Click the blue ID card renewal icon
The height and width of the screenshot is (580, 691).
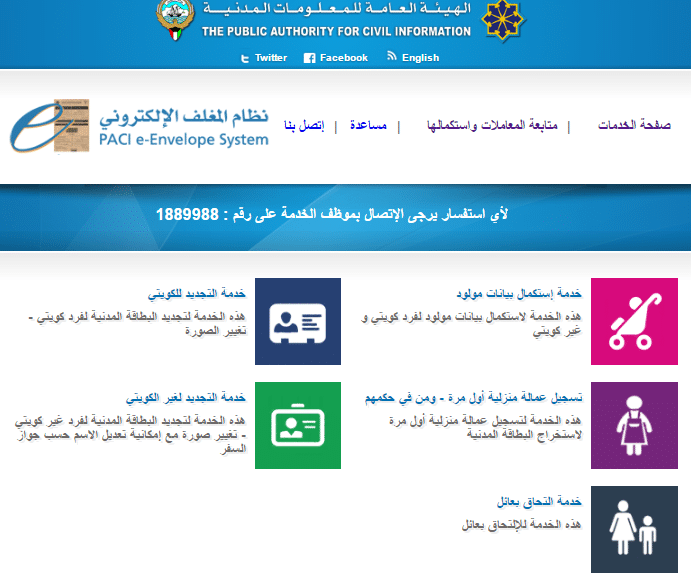(298, 321)
